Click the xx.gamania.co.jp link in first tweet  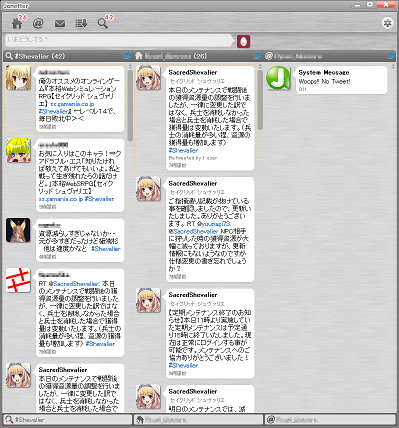[x=72, y=104]
